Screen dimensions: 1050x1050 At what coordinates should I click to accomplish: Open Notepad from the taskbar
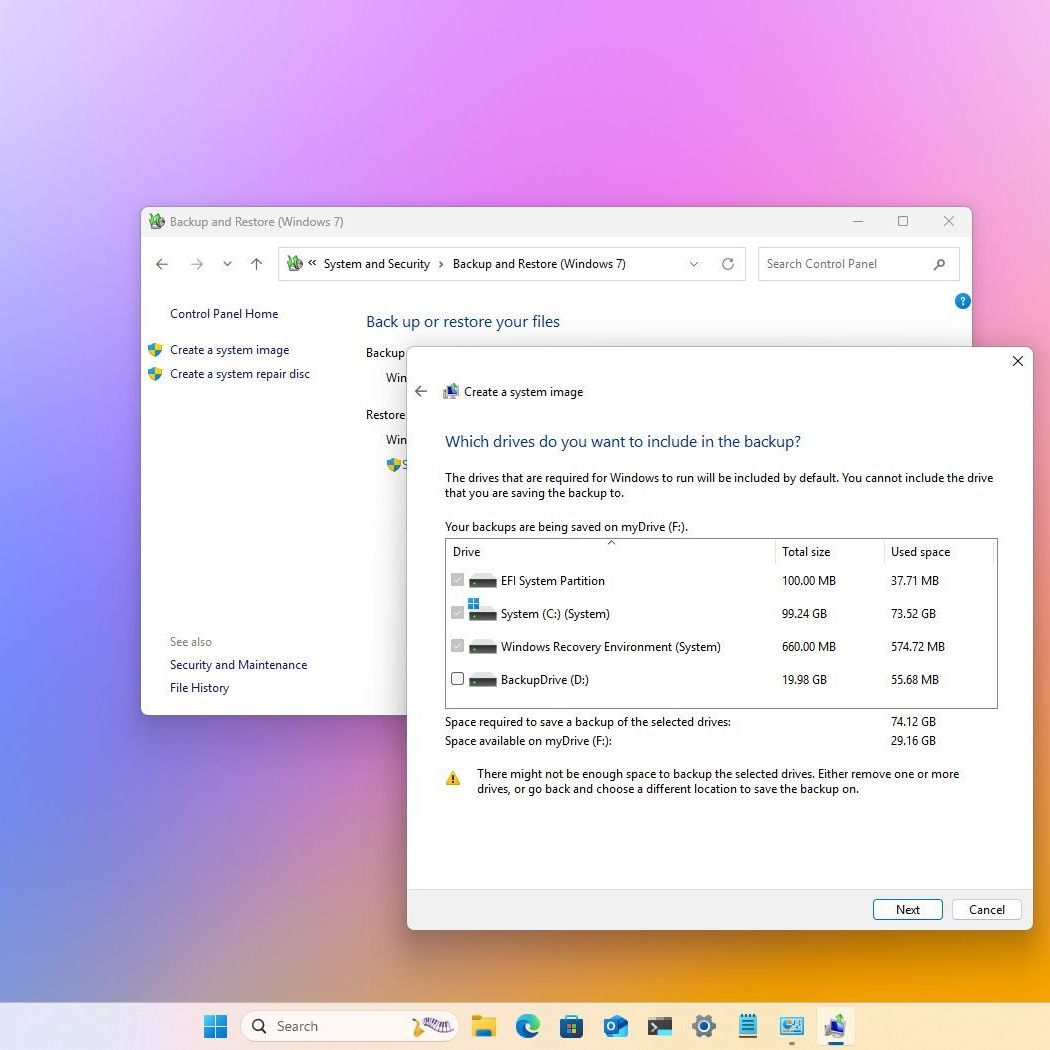pyautogui.click(x=747, y=1026)
